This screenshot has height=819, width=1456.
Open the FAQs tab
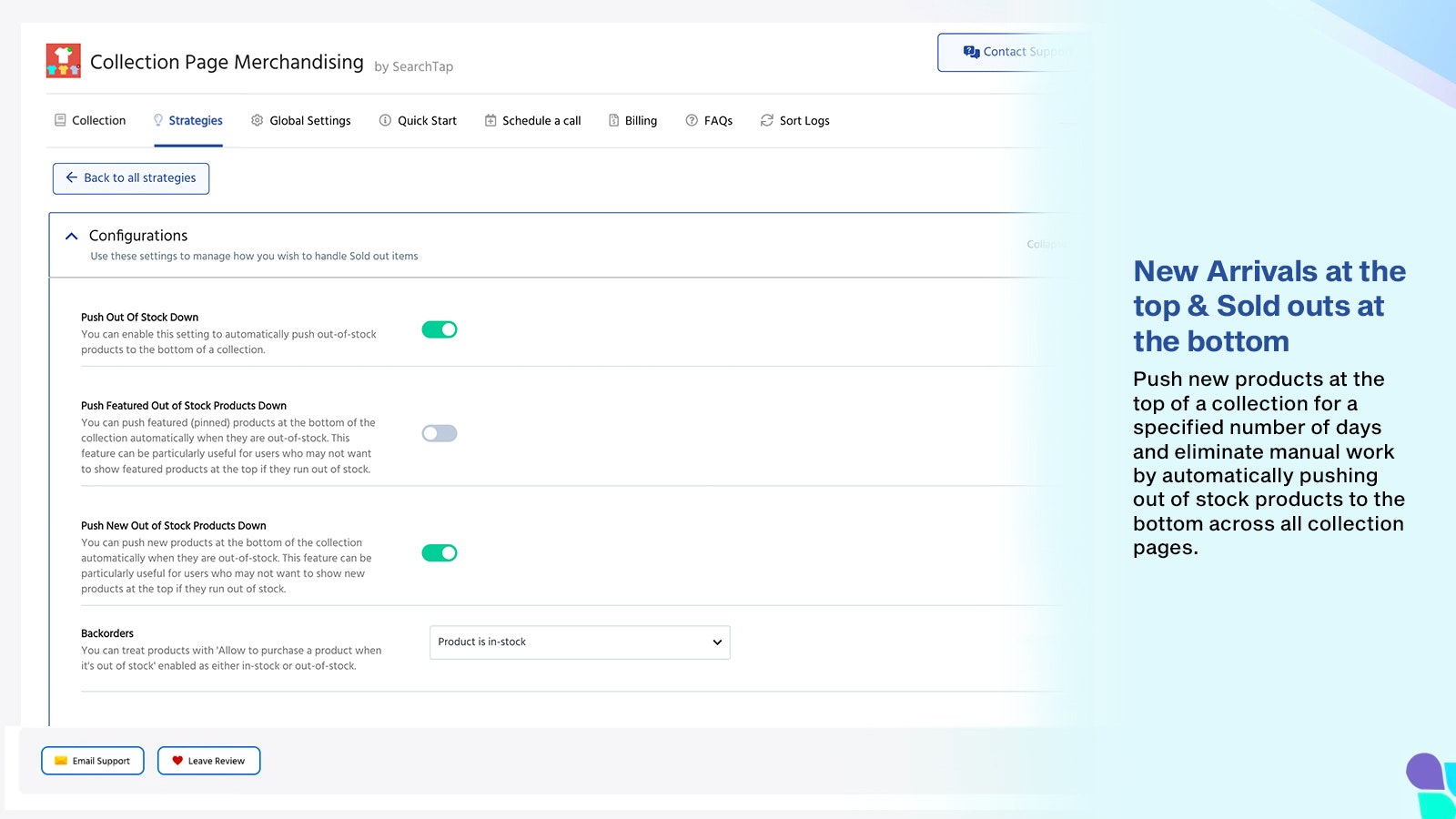[709, 120]
